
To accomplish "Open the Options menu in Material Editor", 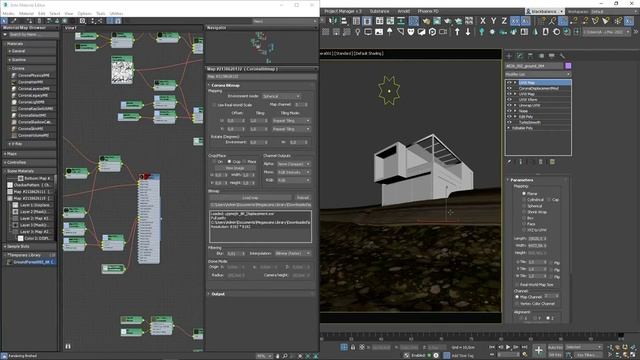I will 84,13.
